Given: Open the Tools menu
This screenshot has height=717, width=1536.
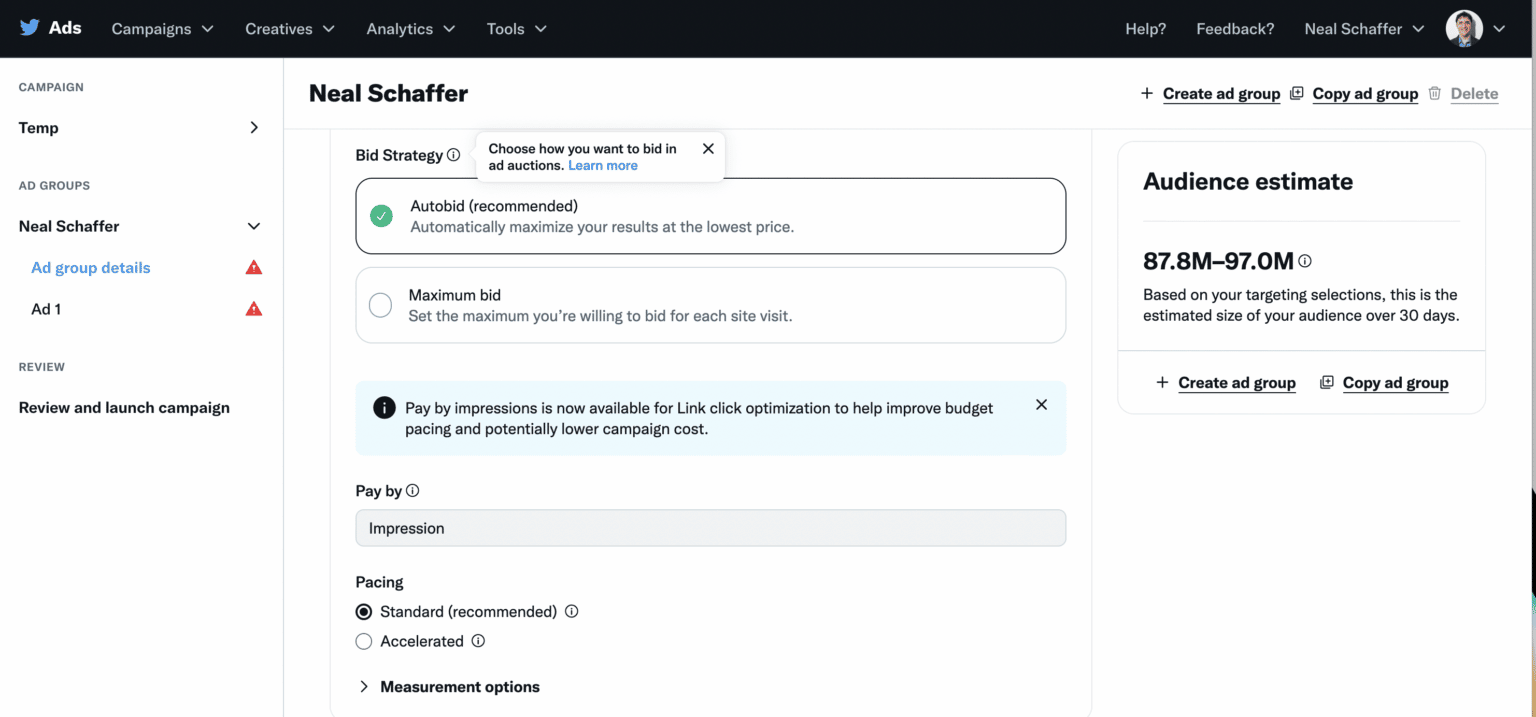Looking at the screenshot, I should tap(516, 29).
